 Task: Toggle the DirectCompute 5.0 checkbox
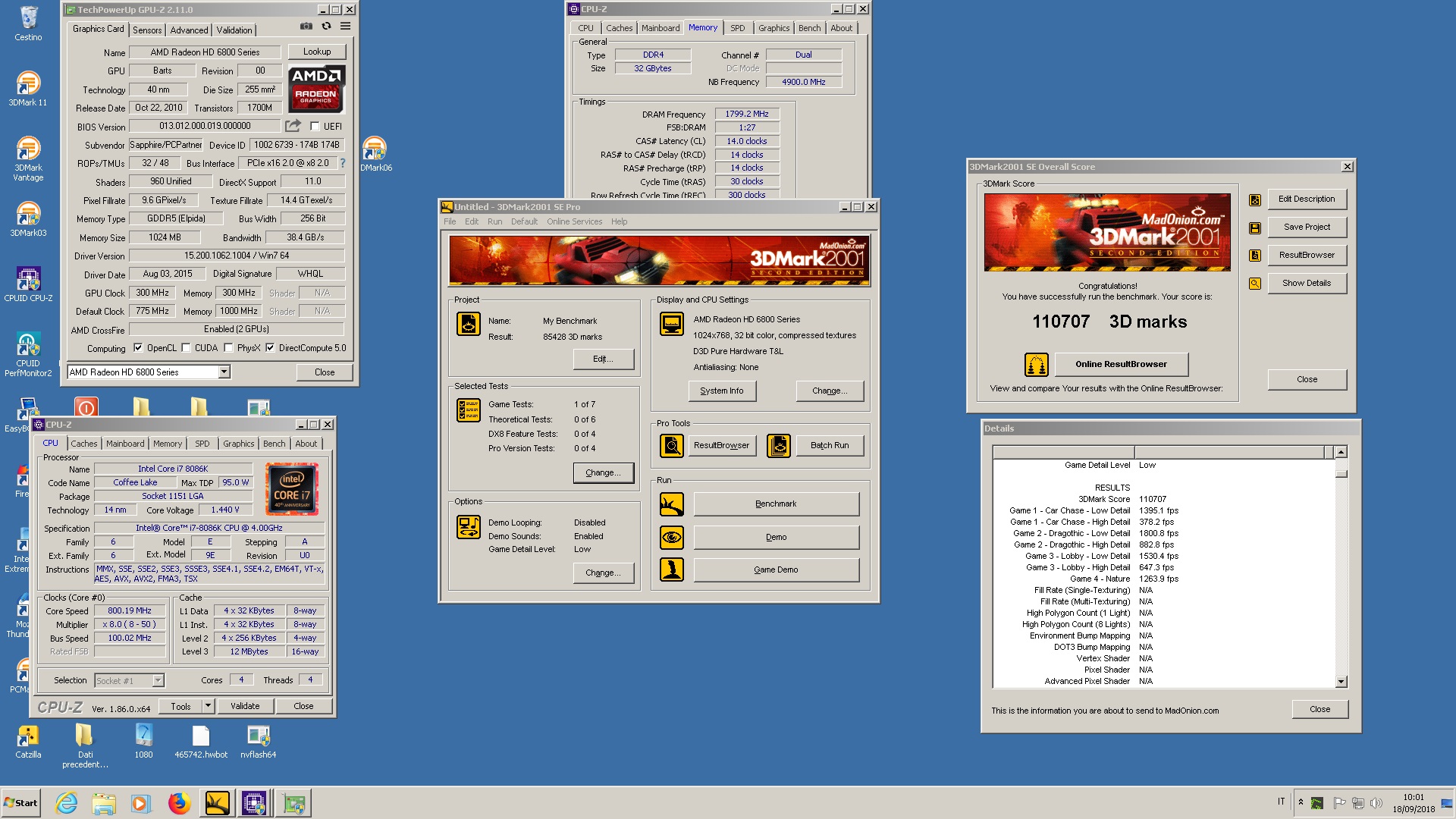[x=270, y=348]
